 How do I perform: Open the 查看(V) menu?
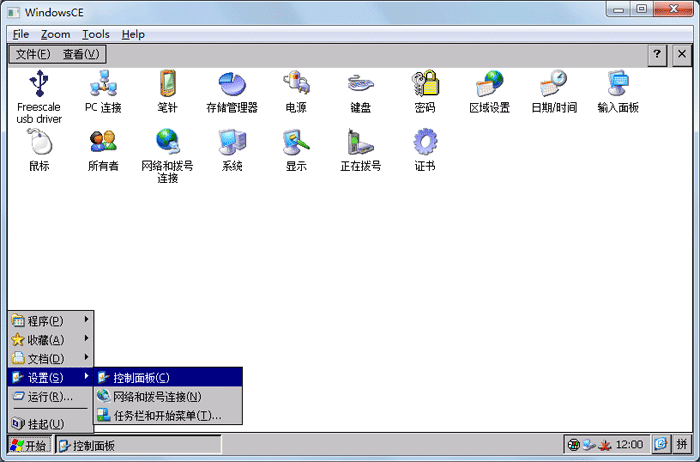click(x=81, y=54)
